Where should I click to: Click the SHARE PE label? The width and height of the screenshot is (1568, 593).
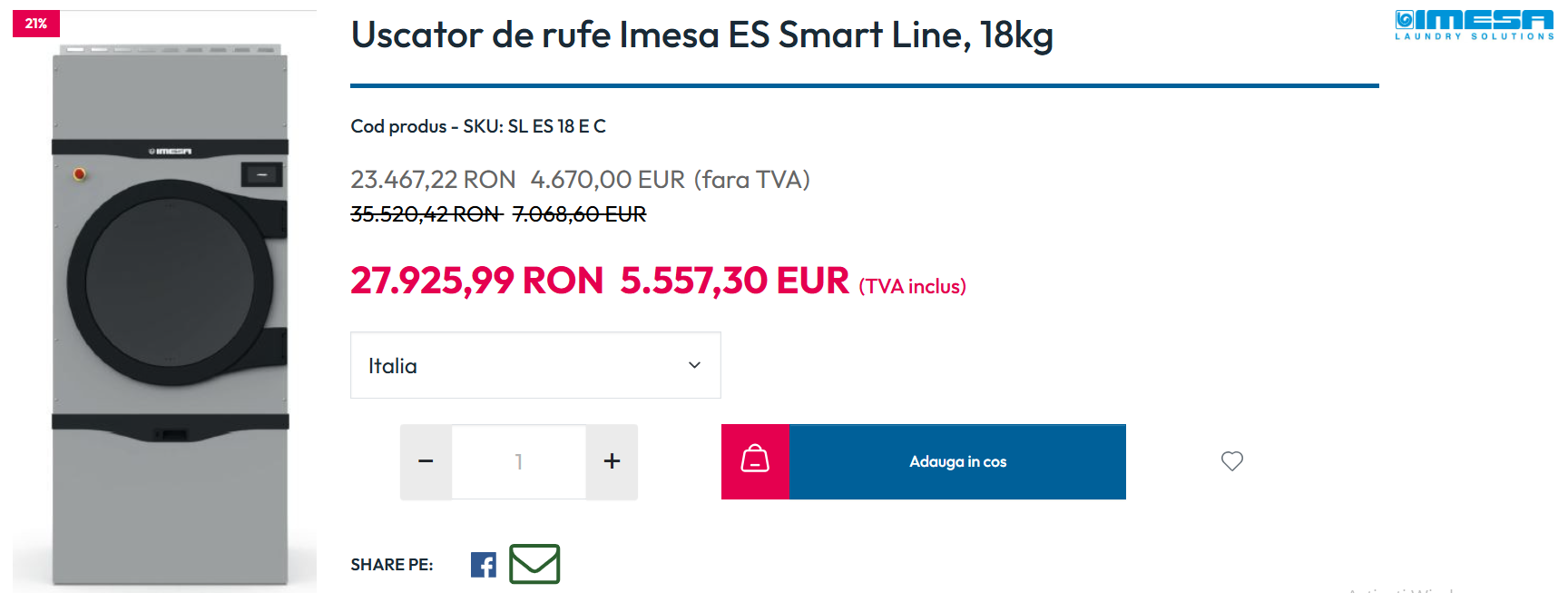coord(392,565)
